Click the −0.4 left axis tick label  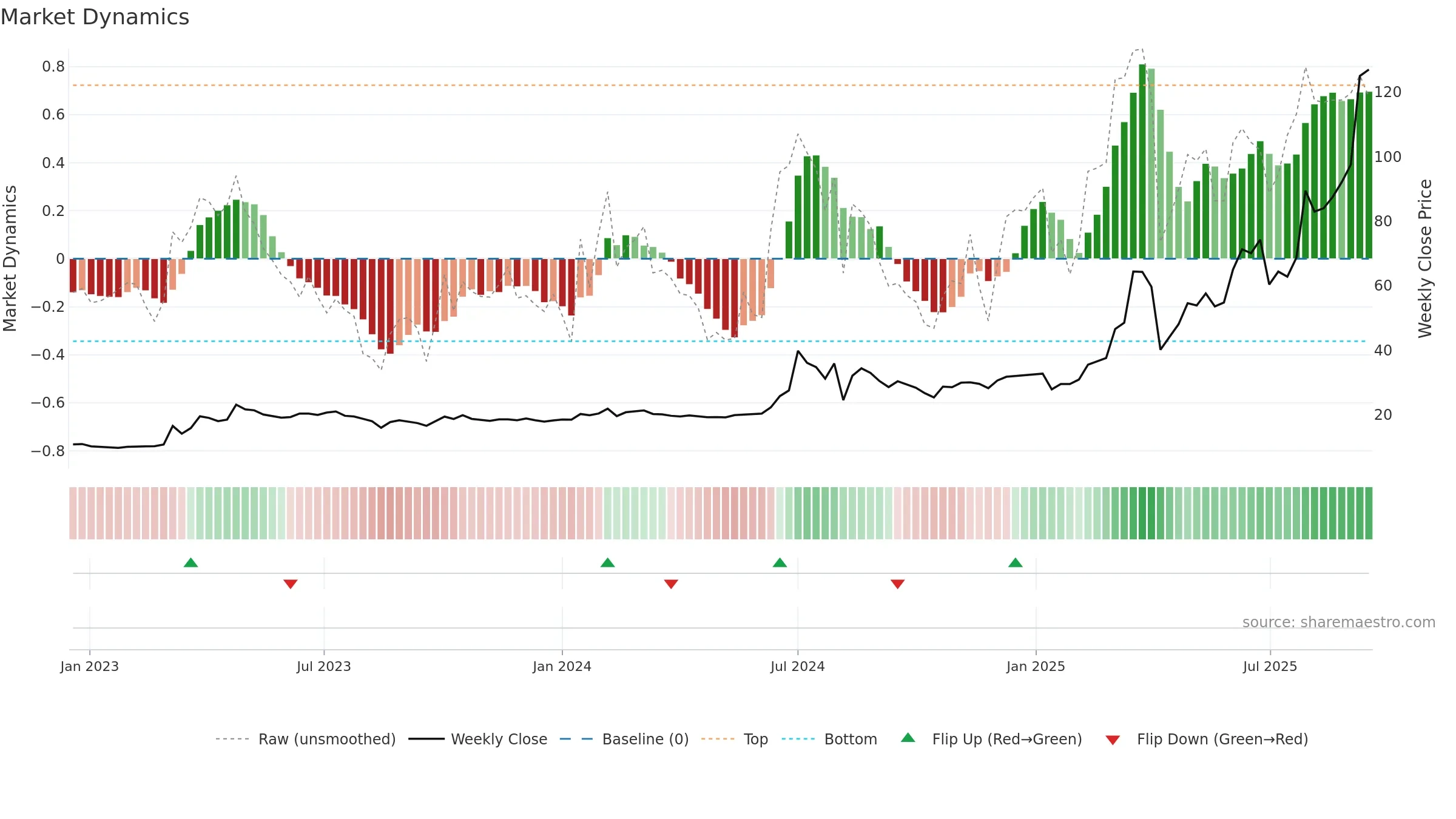tap(48, 355)
